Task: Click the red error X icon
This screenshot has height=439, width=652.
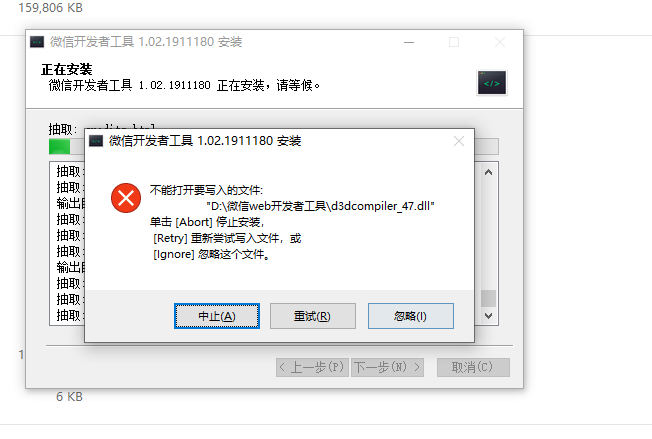Action: pyautogui.click(x=126, y=198)
